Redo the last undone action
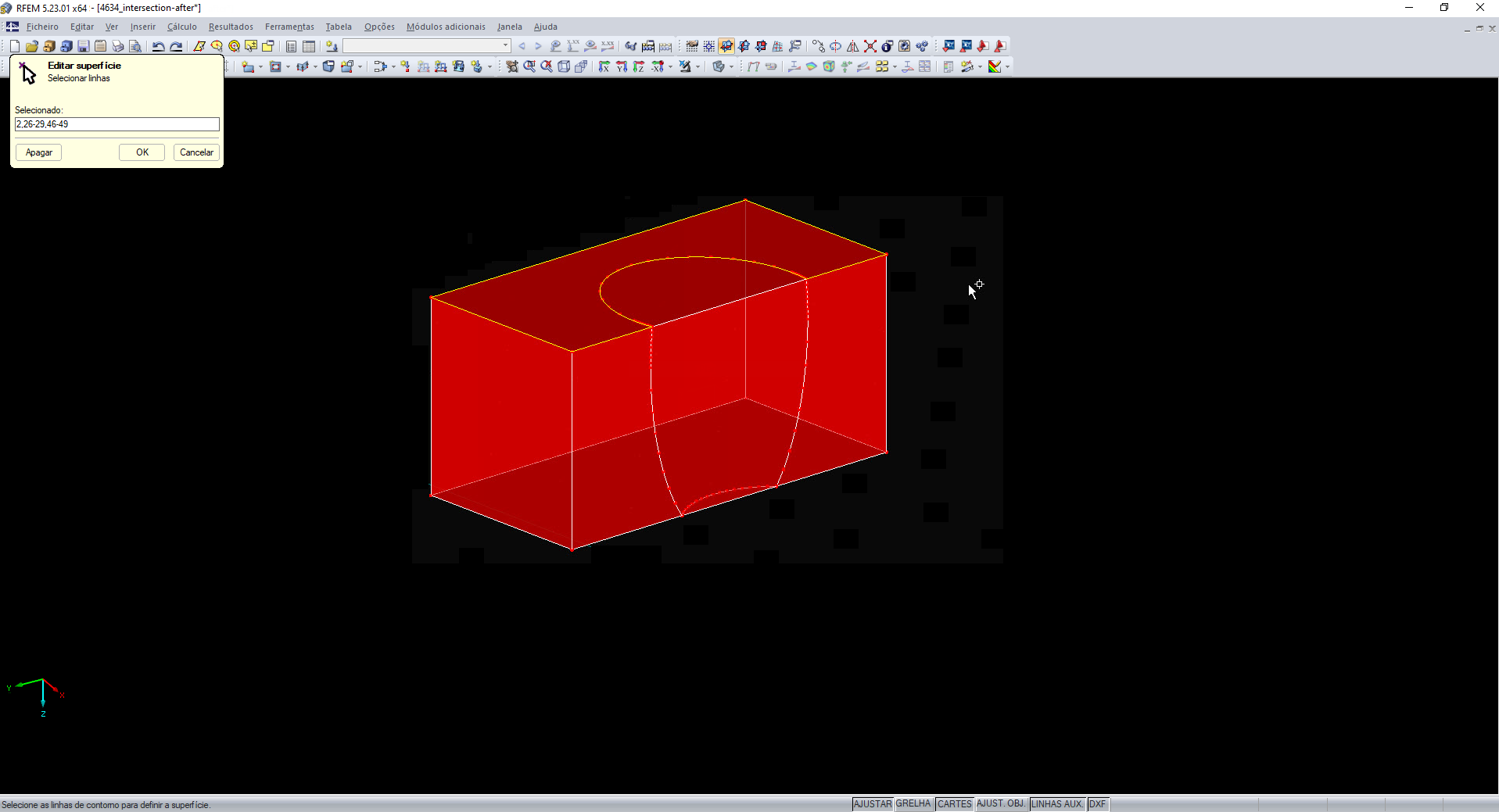The width and height of the screenshot is (1499, 812). pos(176,46)
